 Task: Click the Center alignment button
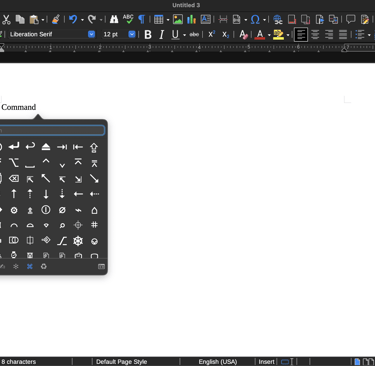pos(315,34)
